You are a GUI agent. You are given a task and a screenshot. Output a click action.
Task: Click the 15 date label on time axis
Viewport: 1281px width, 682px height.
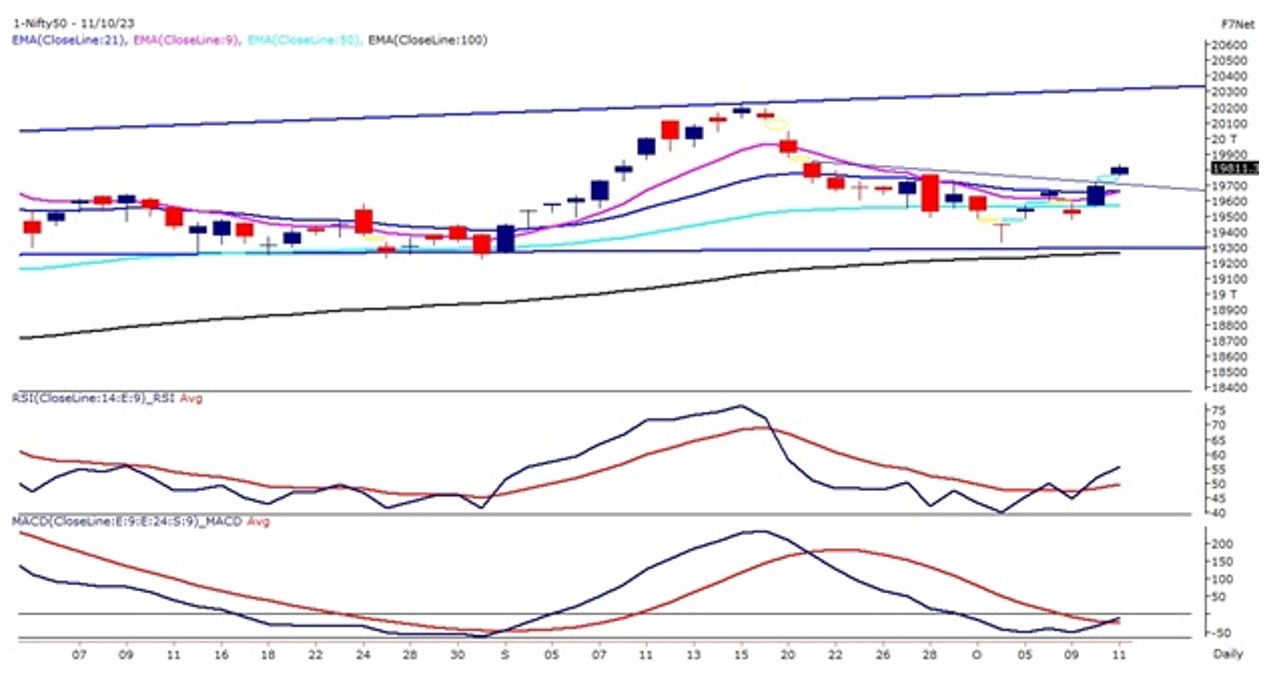(x=740, y=653)
